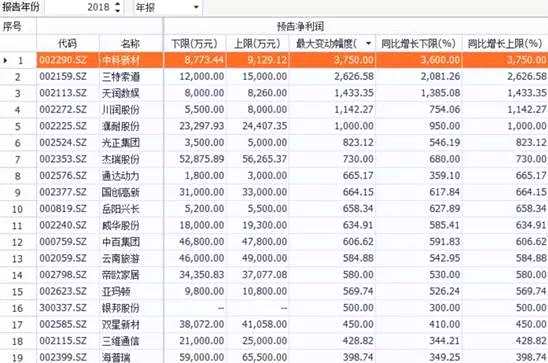Select stock code 002115.SZ
This screenshot has height=363, width=548.
click(x=63, y=341)
